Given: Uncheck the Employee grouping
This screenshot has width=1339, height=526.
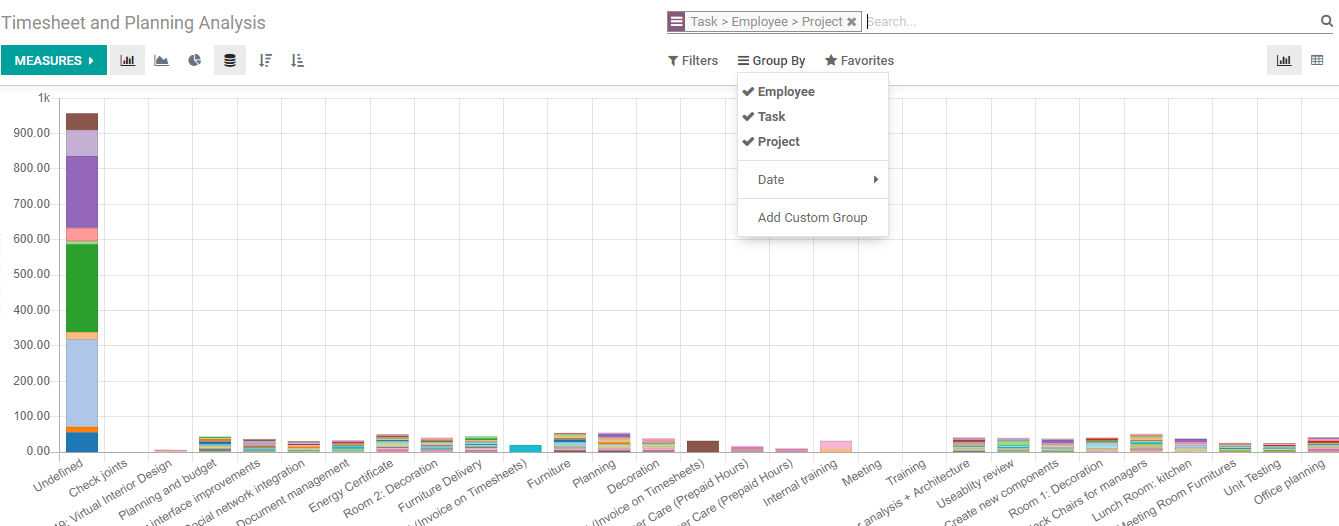Looking at the screenshot, I should pos(813,92).
